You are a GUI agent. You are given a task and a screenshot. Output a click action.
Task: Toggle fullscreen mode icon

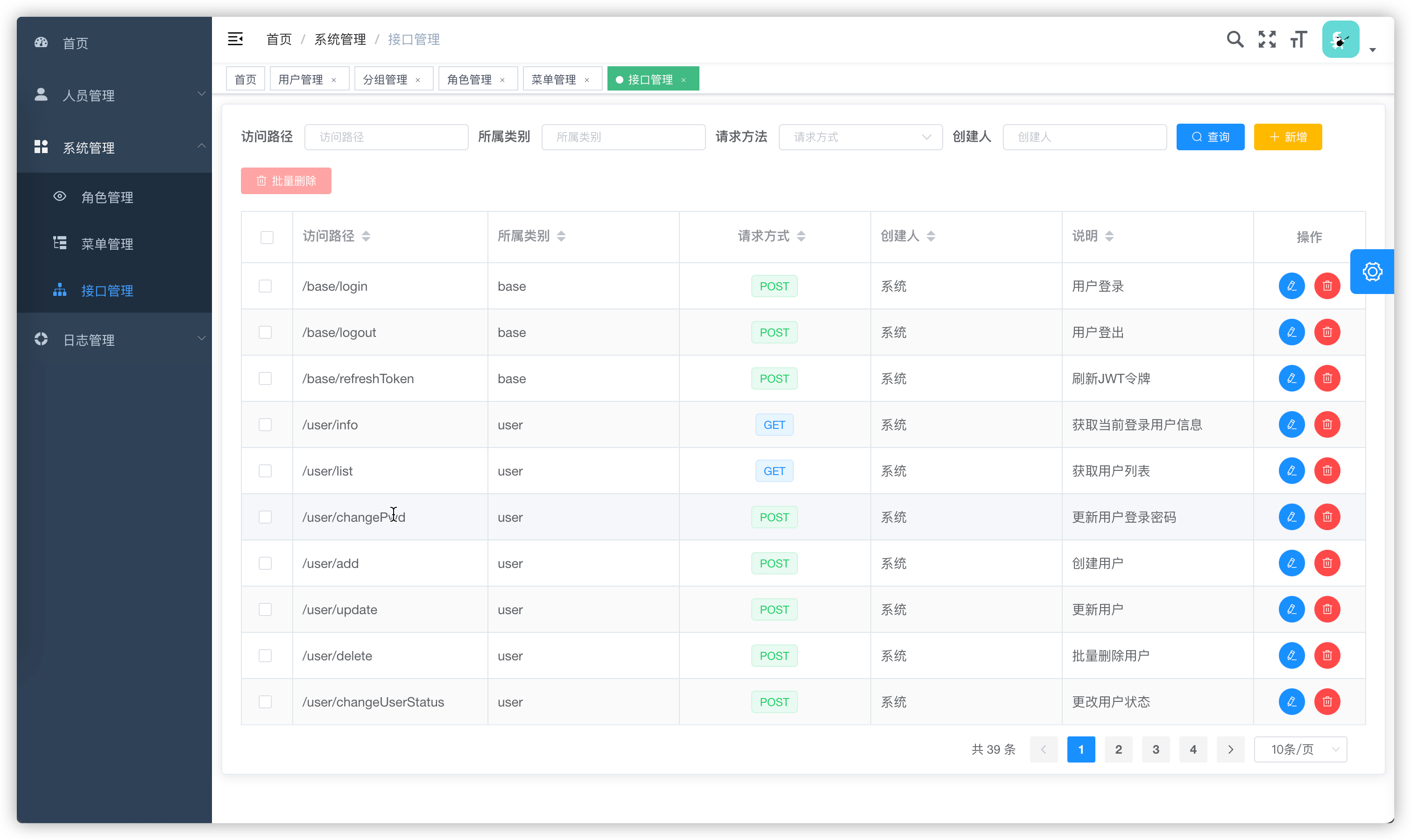pyautogui.click(x=1267, y=39)
